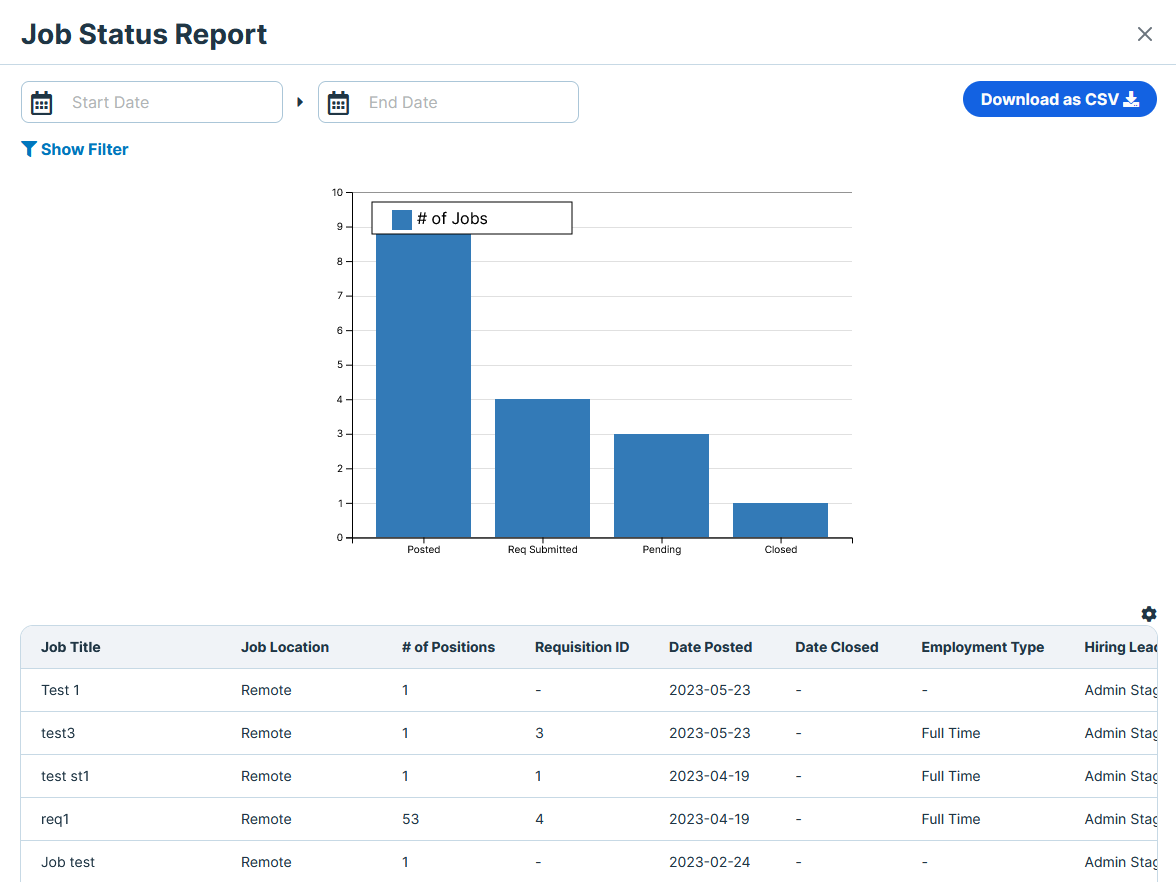Close the Job Status Report dialog
The width and height of the screenshot is (1176, 882).
(1144, 34)
